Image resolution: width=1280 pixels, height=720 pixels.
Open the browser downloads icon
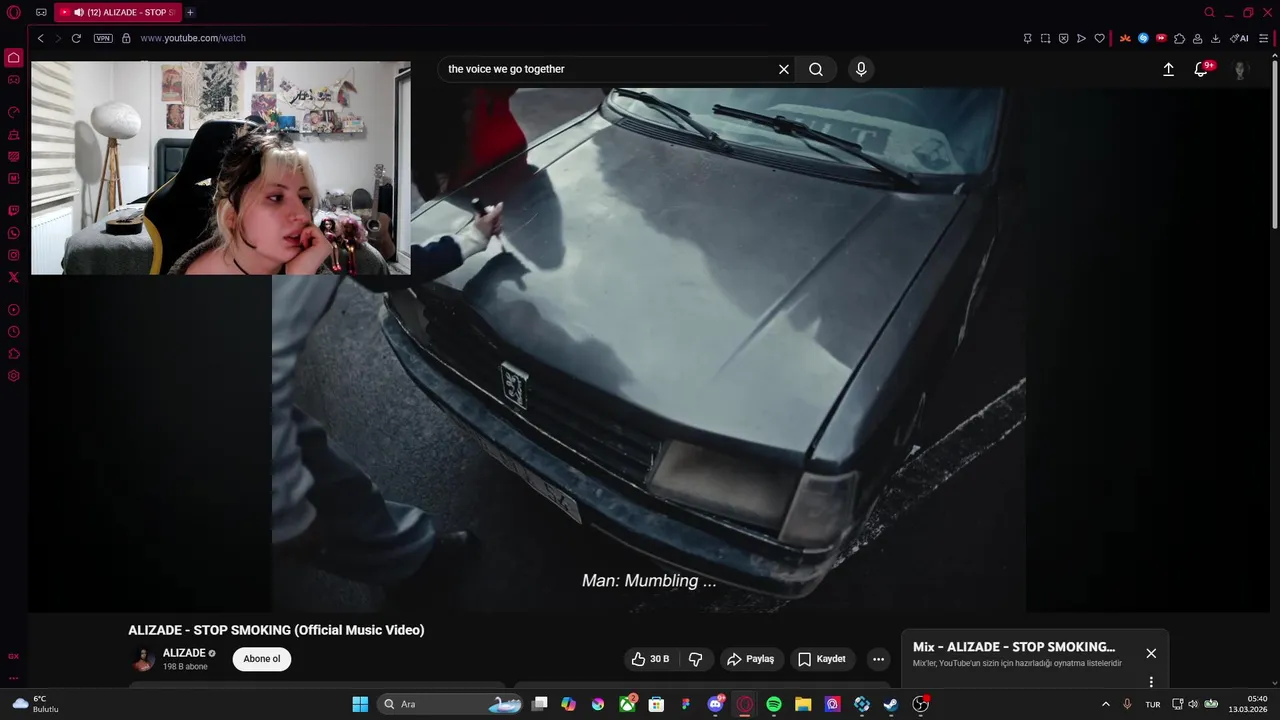click(x=1215, y=38)
